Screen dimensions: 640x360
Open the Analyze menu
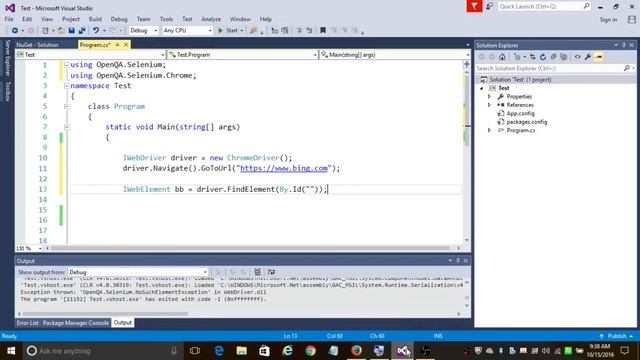point(211,19)
